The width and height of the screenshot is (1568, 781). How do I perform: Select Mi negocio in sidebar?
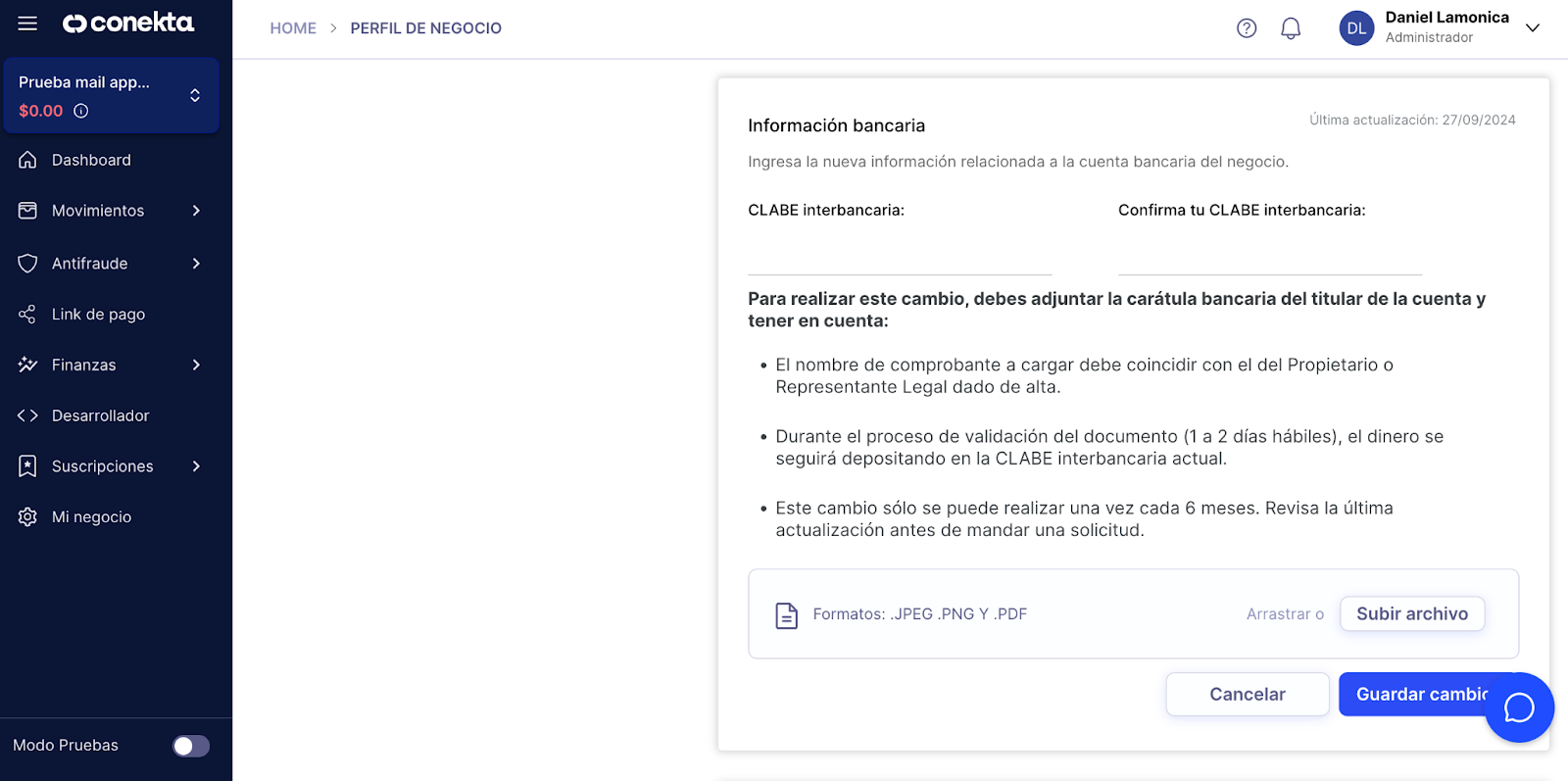91,517
